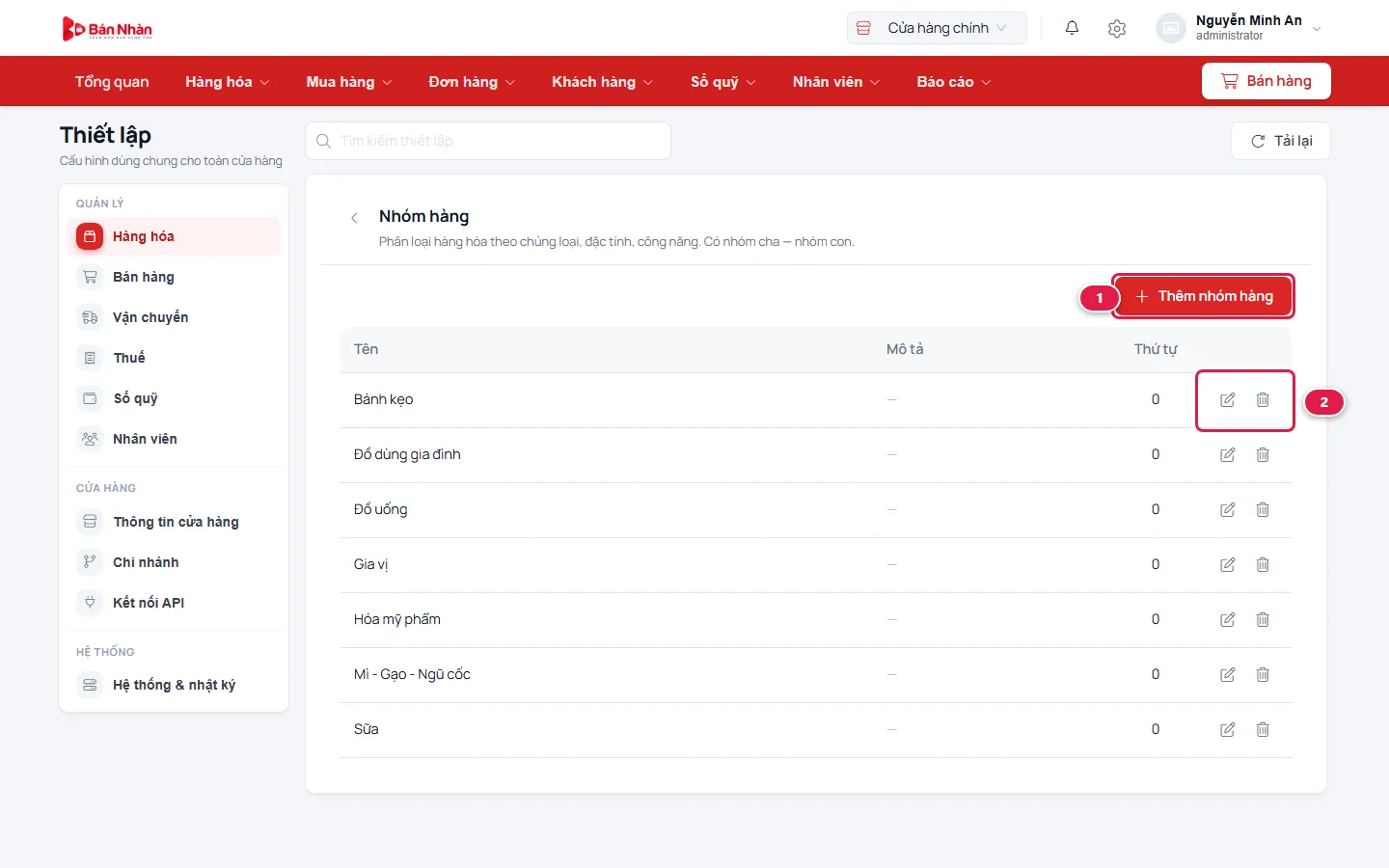Click Thêm nhóm hàng button
Viewport: 1389px width, 868px height.
(1203, 296)
